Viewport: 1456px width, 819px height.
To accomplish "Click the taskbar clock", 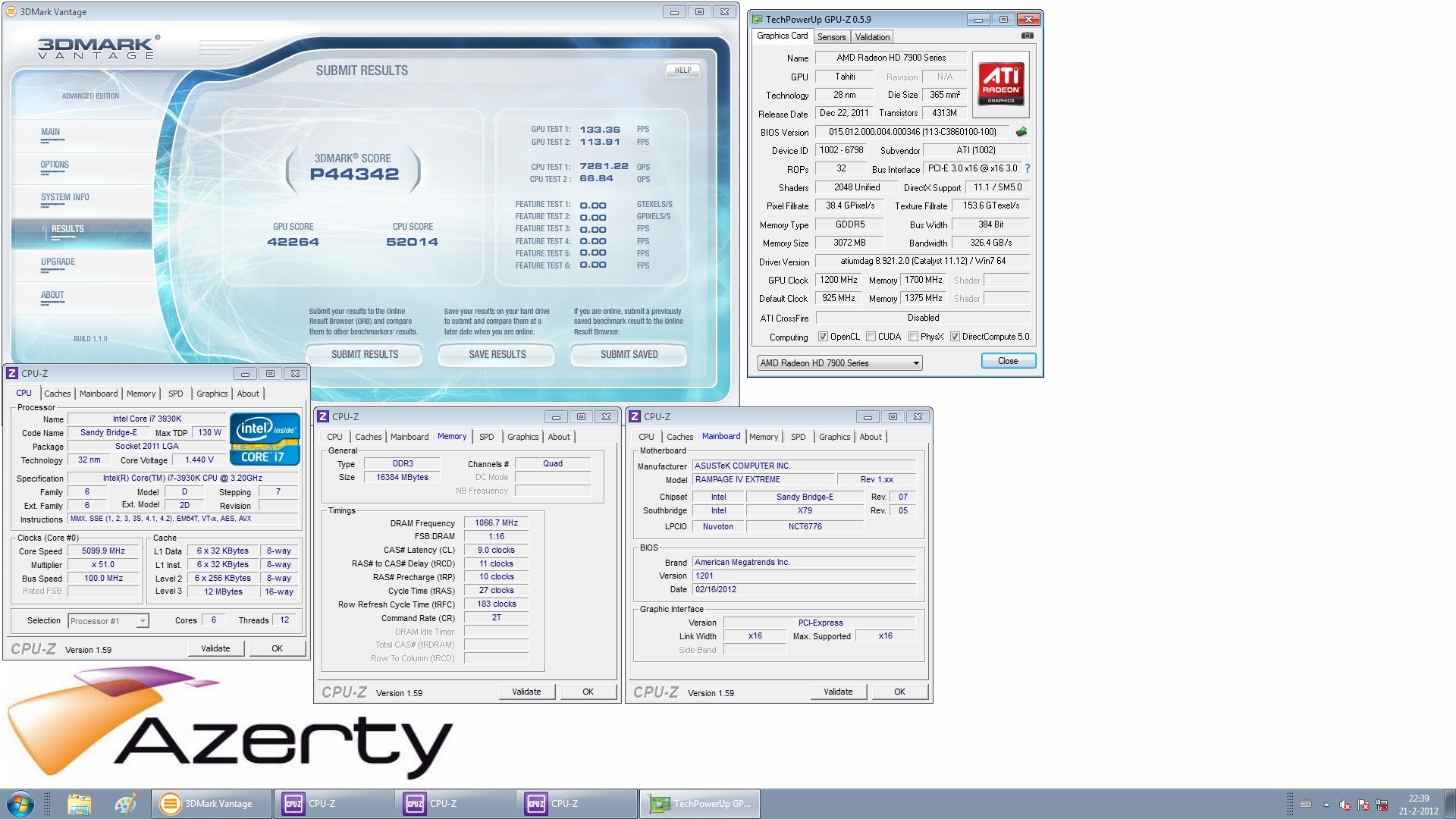I will pos(1418,804).
